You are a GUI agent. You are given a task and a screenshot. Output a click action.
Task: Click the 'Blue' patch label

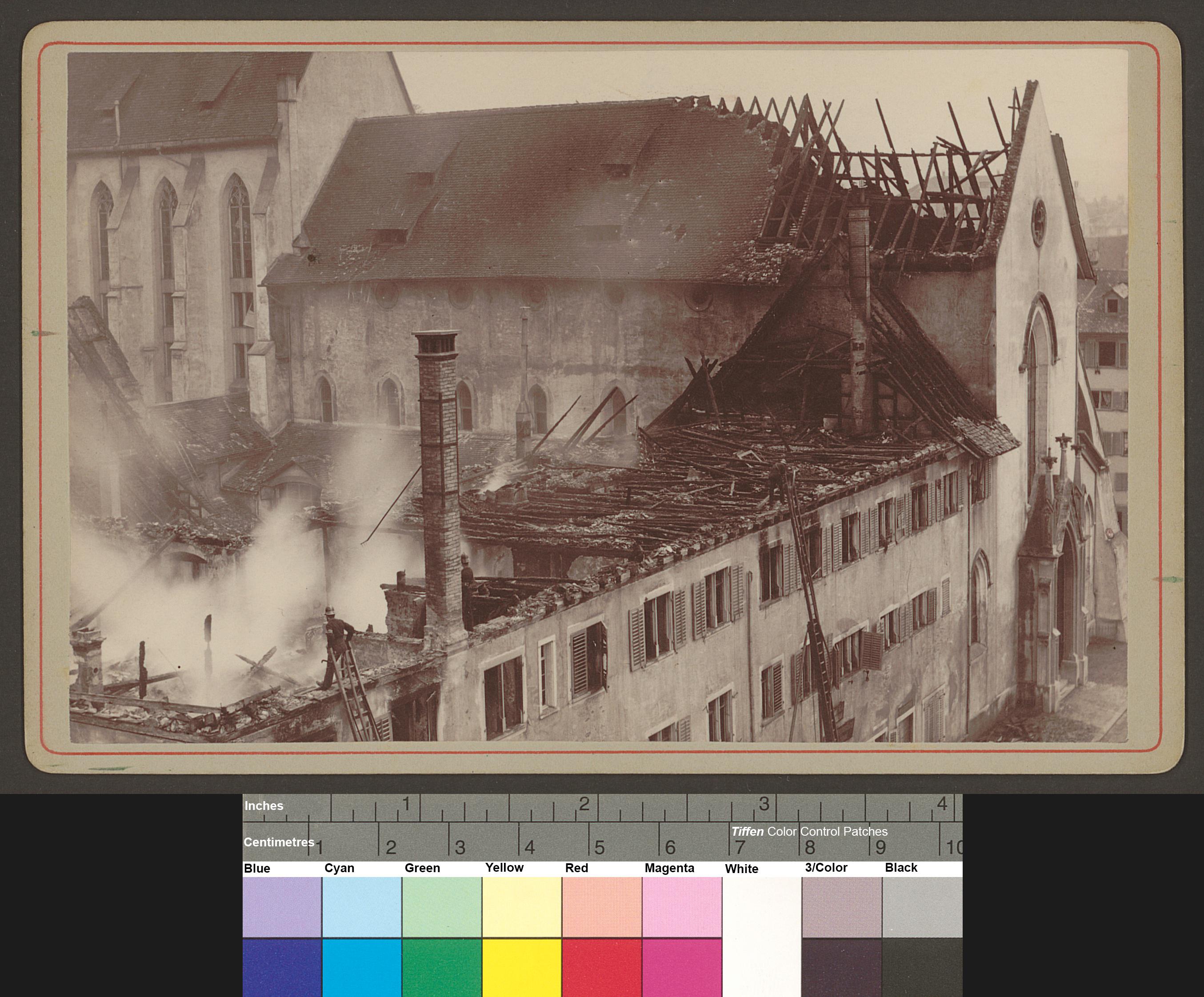(x=257, y=868)
